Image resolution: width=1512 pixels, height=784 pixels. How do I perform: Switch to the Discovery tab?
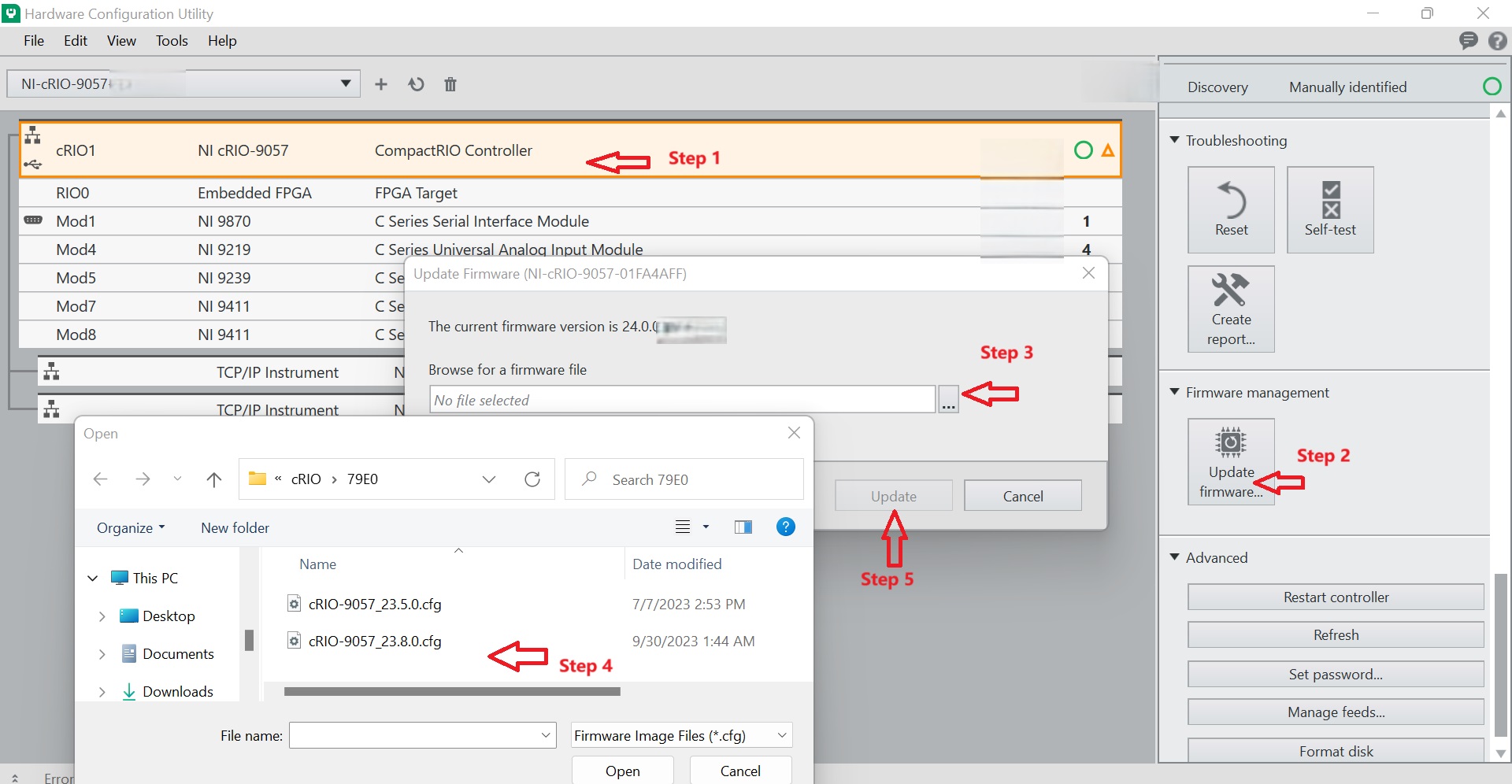[x=1217, y=87]
